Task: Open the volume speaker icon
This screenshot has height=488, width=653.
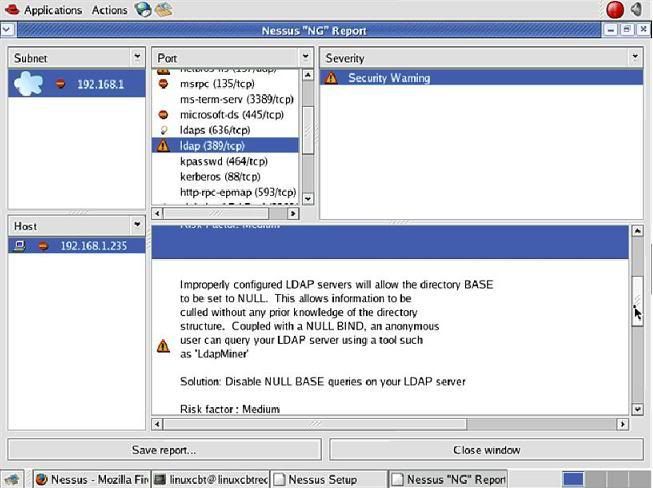Action: coord(636,10)
